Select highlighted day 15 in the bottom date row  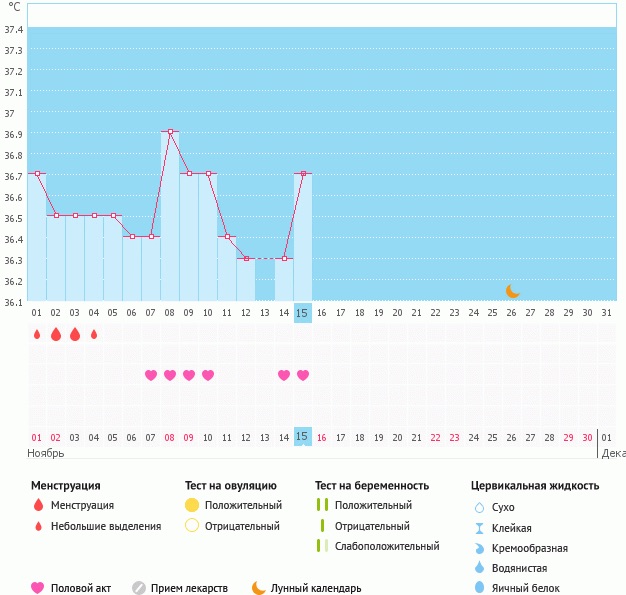pos(303,437)
